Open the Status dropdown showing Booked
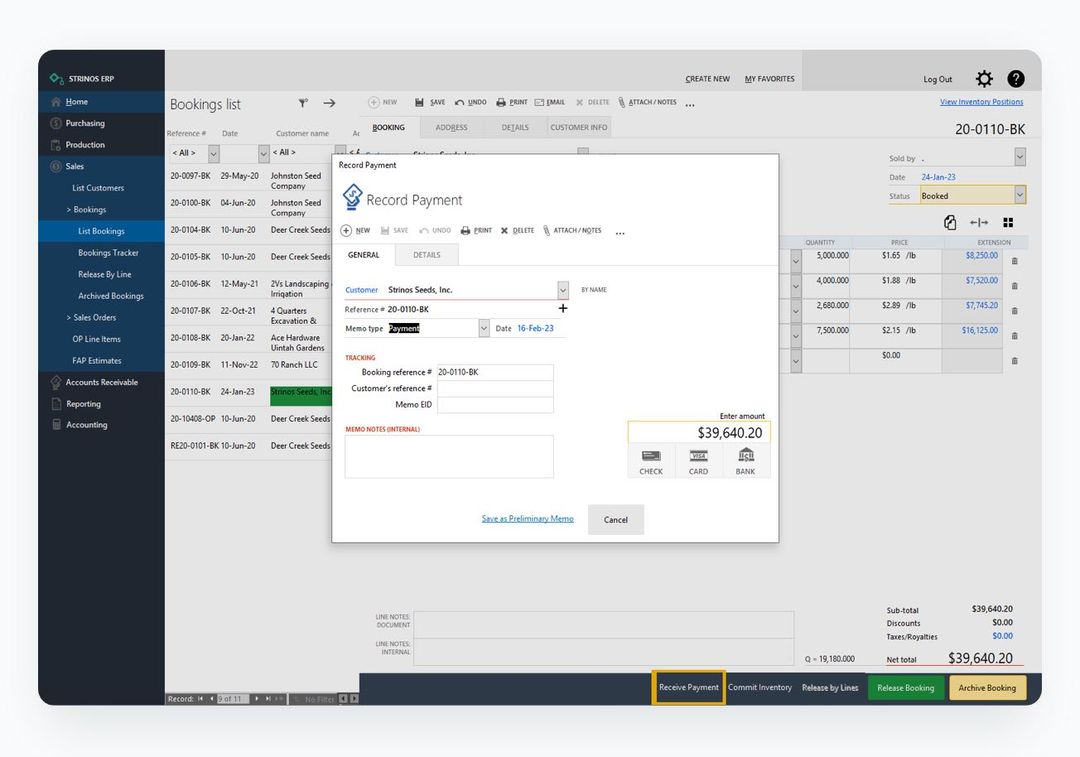The image size is (1080, 757). pyautogui.click(x=1018, y=193)
